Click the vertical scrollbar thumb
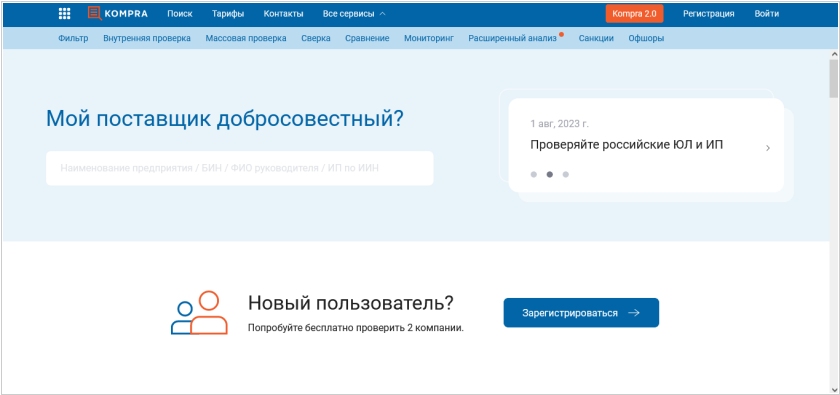Image resolution: width=840 pixels, height=395 pixels. tap(834, 79)
